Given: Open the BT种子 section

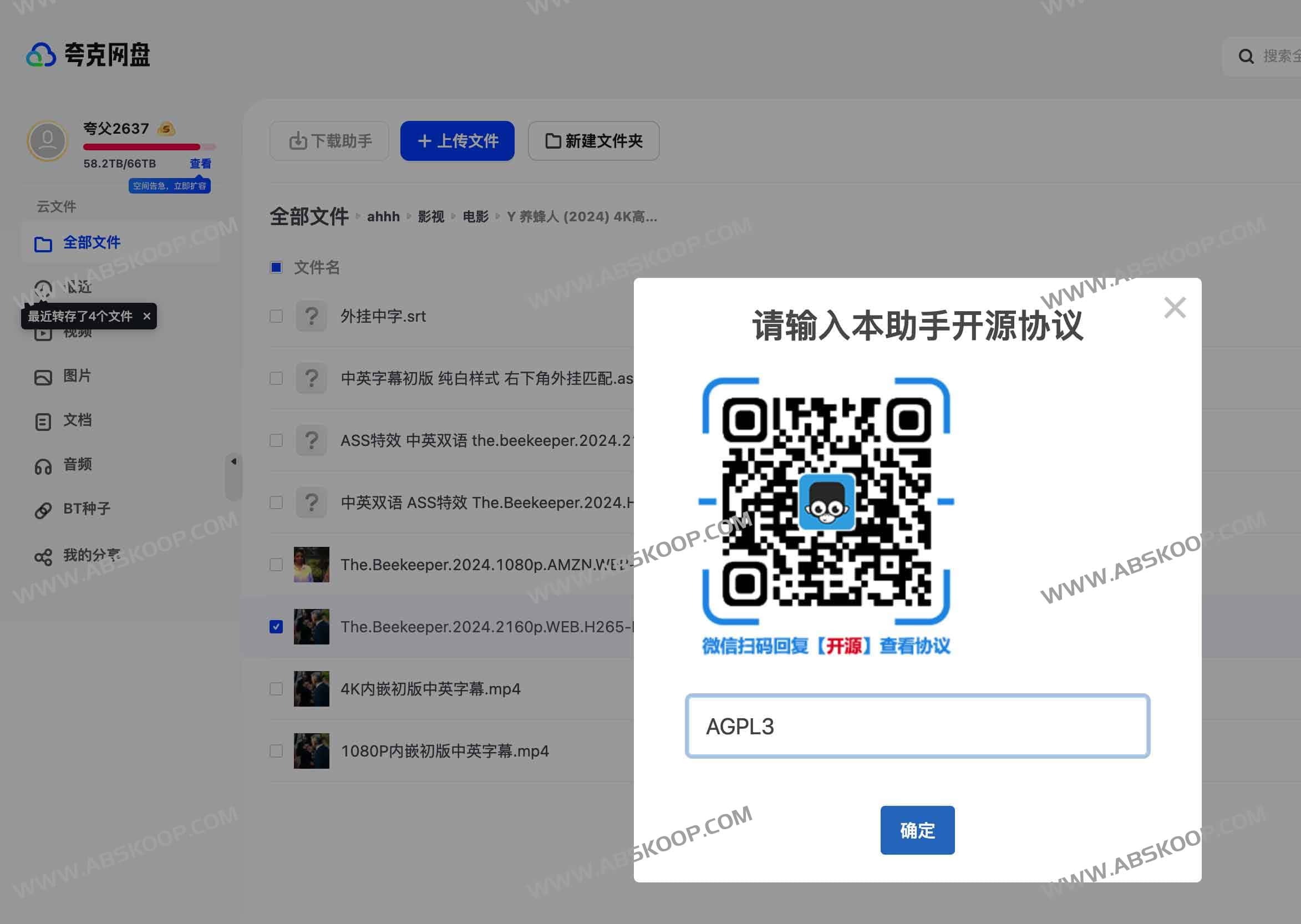Looking at the screenshot, I should [x=85, y=509].
